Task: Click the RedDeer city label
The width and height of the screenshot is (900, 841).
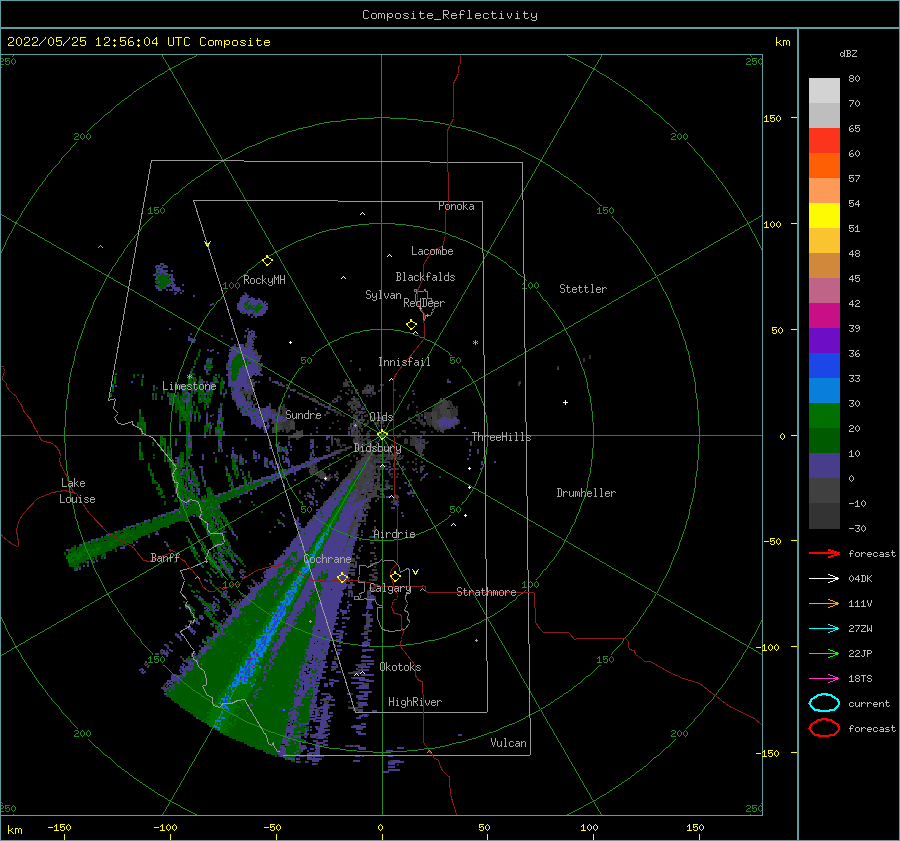Action: point(424,303)
